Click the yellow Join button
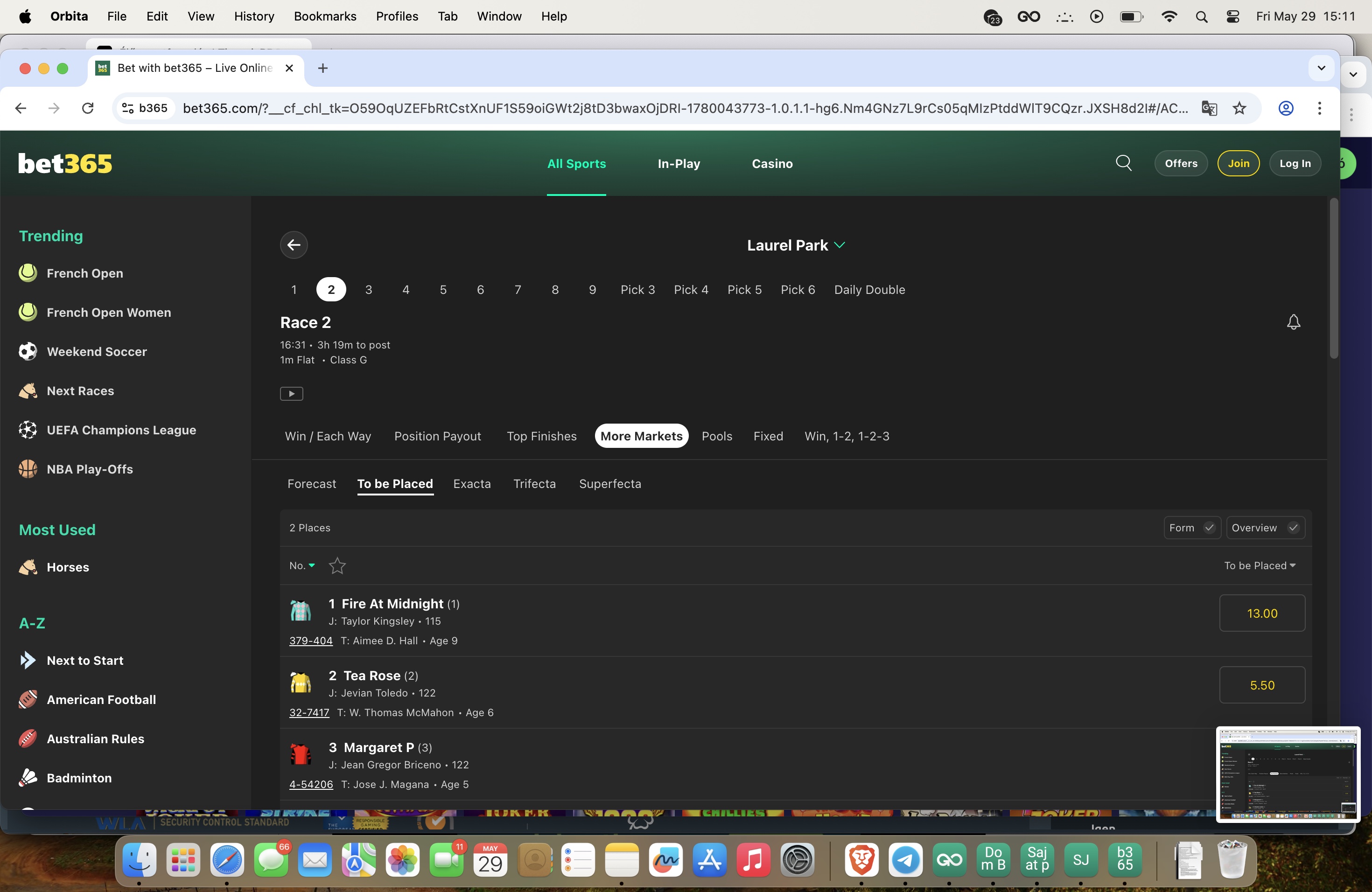The width and height of the screenshot is (1372, 892). 1238,164
